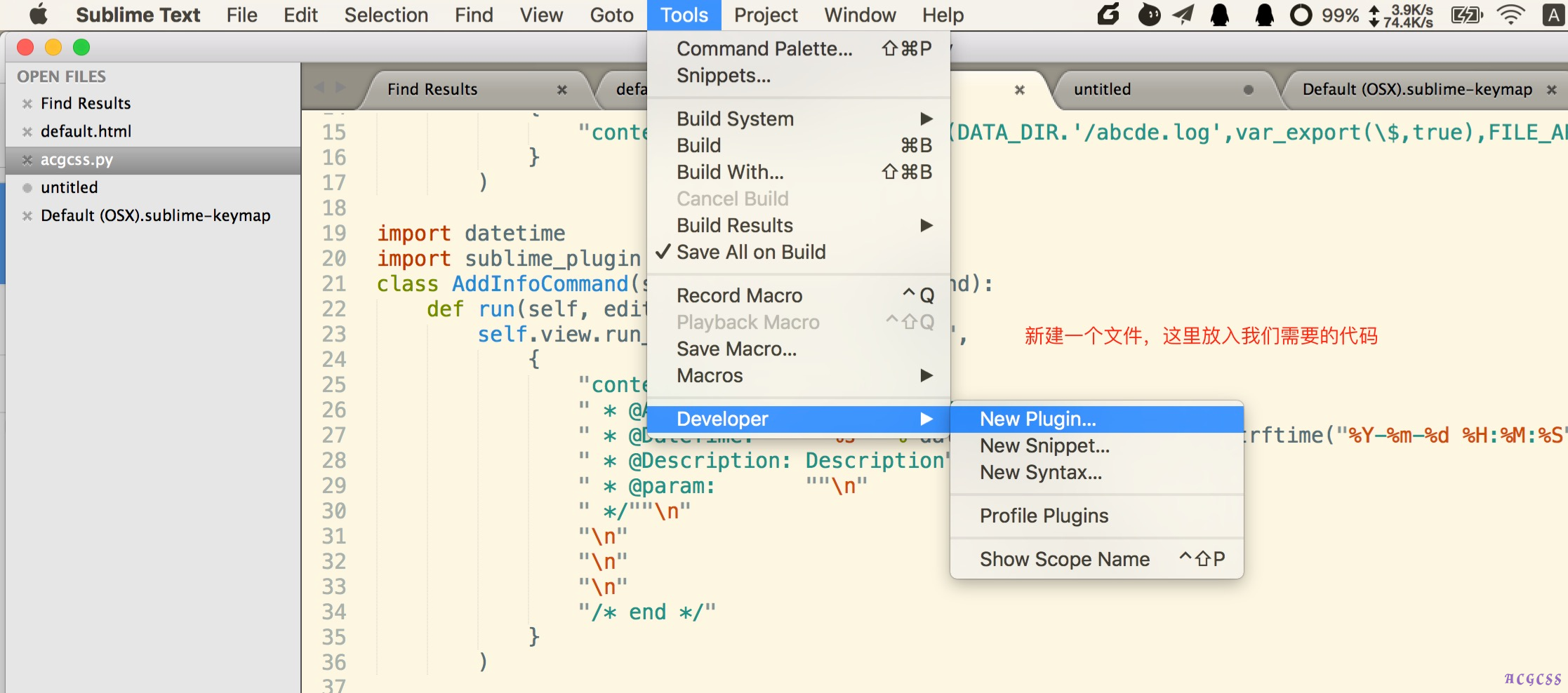Click the circular ring status icon
This screenshot has height=693, width=1568.
click(1300, 15)
